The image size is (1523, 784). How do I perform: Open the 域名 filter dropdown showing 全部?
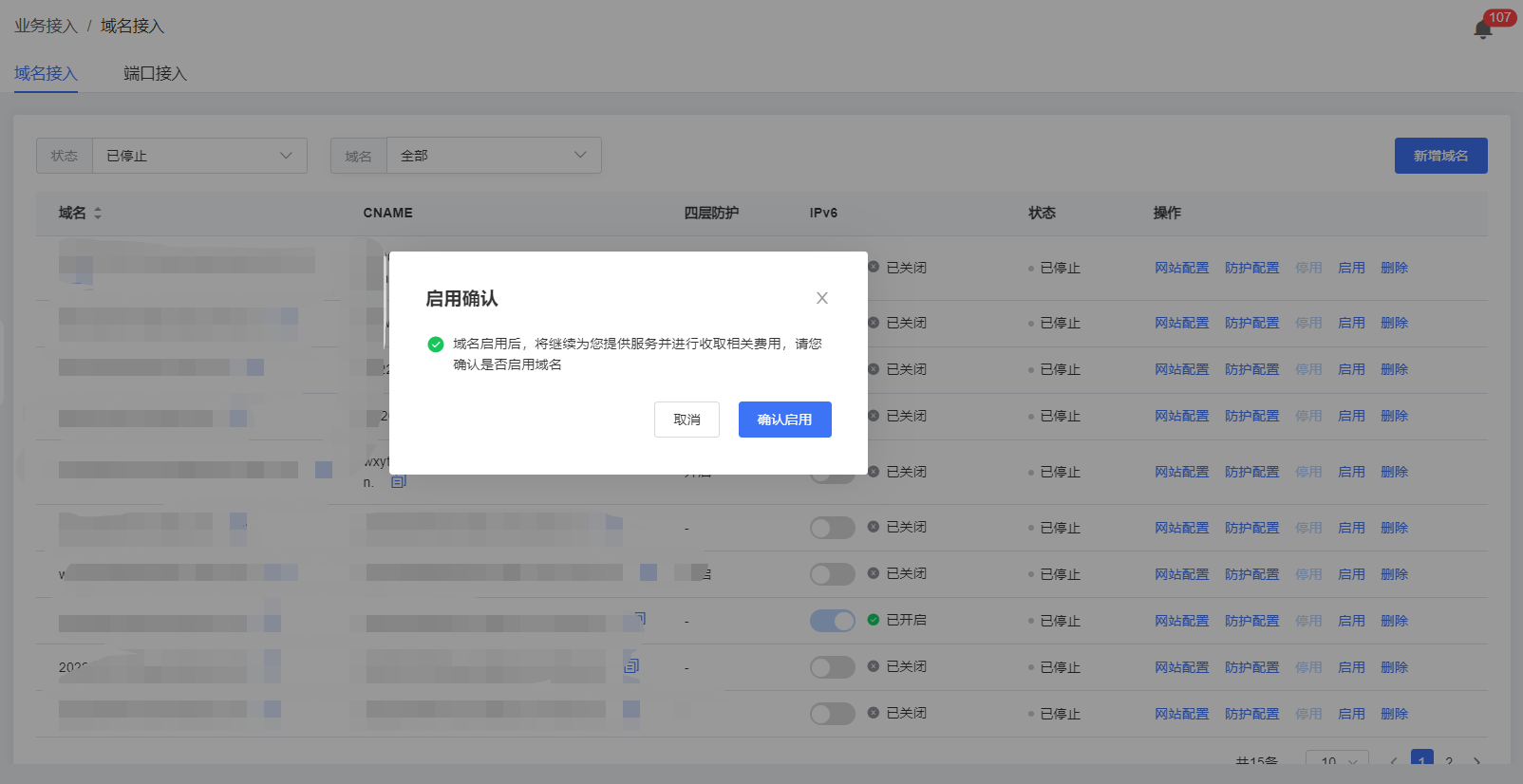[494, 156]
